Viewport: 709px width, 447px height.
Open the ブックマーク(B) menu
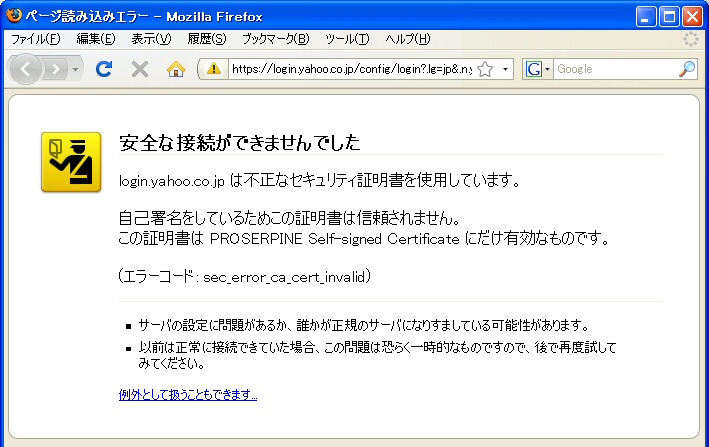tap(275, 39)
